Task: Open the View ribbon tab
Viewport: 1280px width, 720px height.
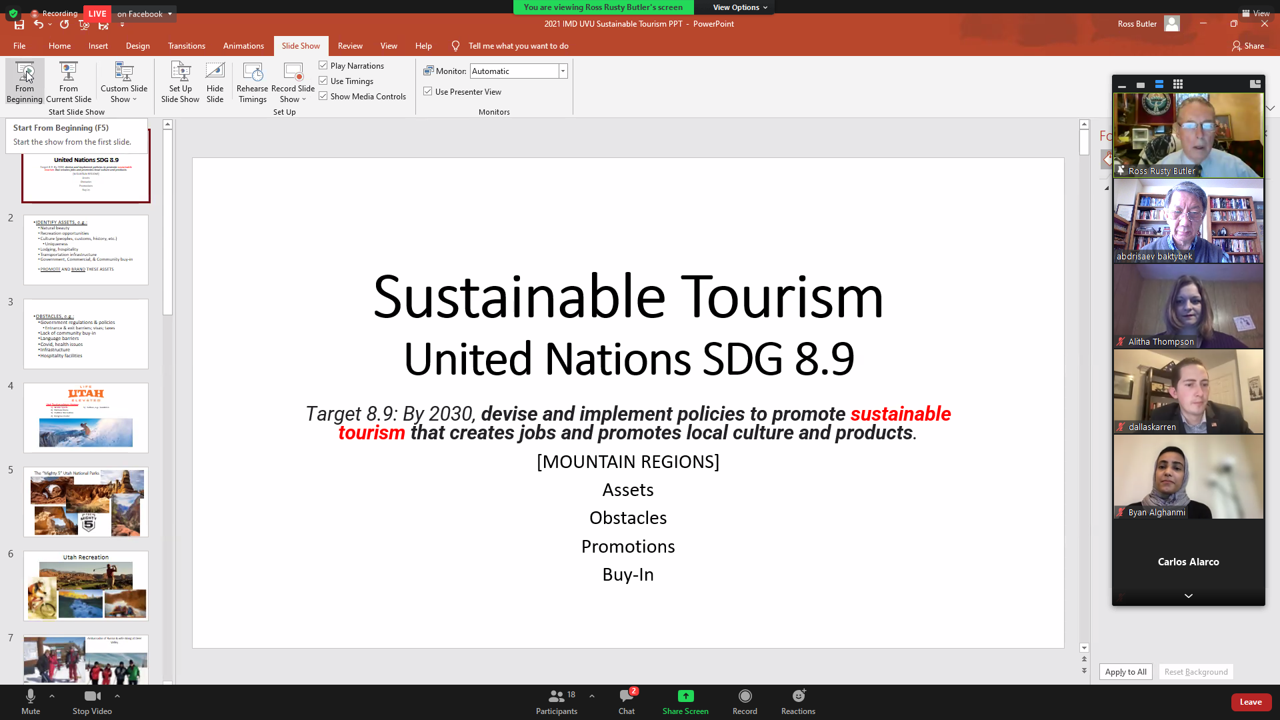Action: coord(388,46)
